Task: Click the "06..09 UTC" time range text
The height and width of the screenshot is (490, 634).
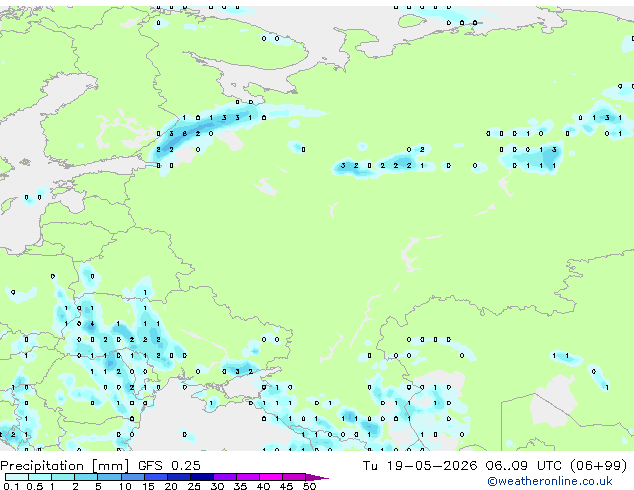Action: coord(524,466)
